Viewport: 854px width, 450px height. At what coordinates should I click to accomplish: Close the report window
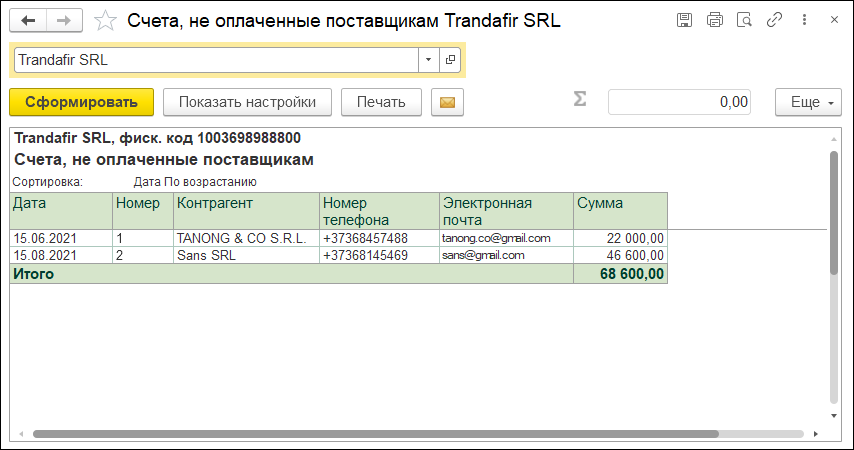coord(834,20)
